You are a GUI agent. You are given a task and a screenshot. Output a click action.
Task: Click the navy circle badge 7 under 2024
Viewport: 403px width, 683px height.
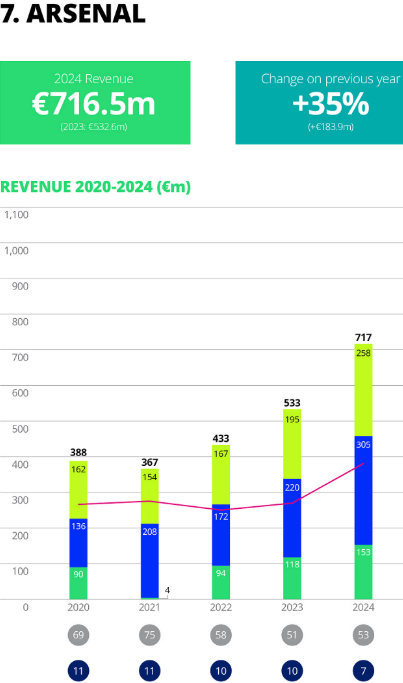(x=363, y=671)
